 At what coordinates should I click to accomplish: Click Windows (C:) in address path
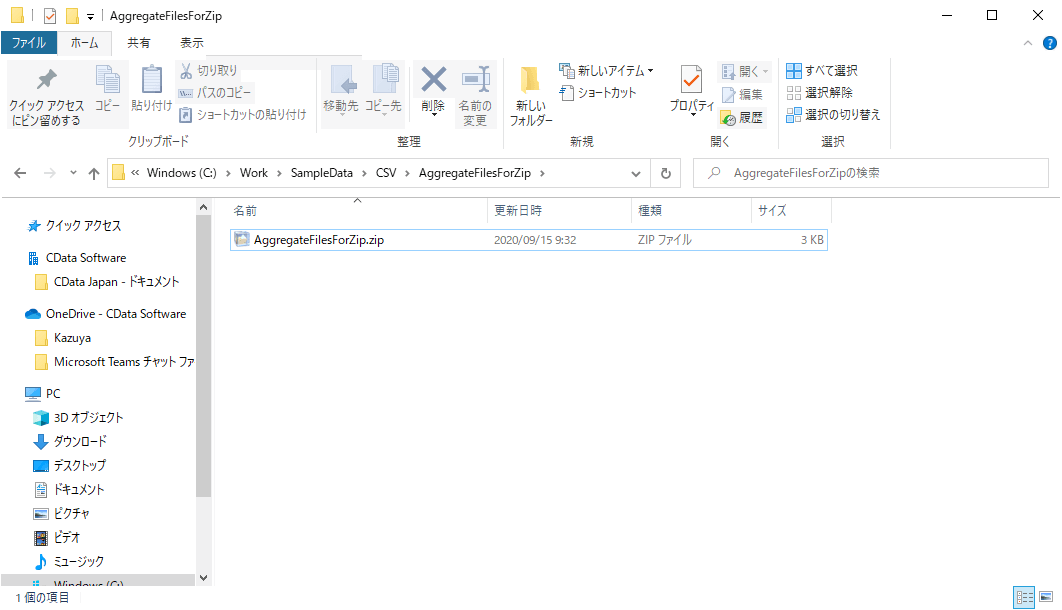pyautogui.click(x=182, y=173)
